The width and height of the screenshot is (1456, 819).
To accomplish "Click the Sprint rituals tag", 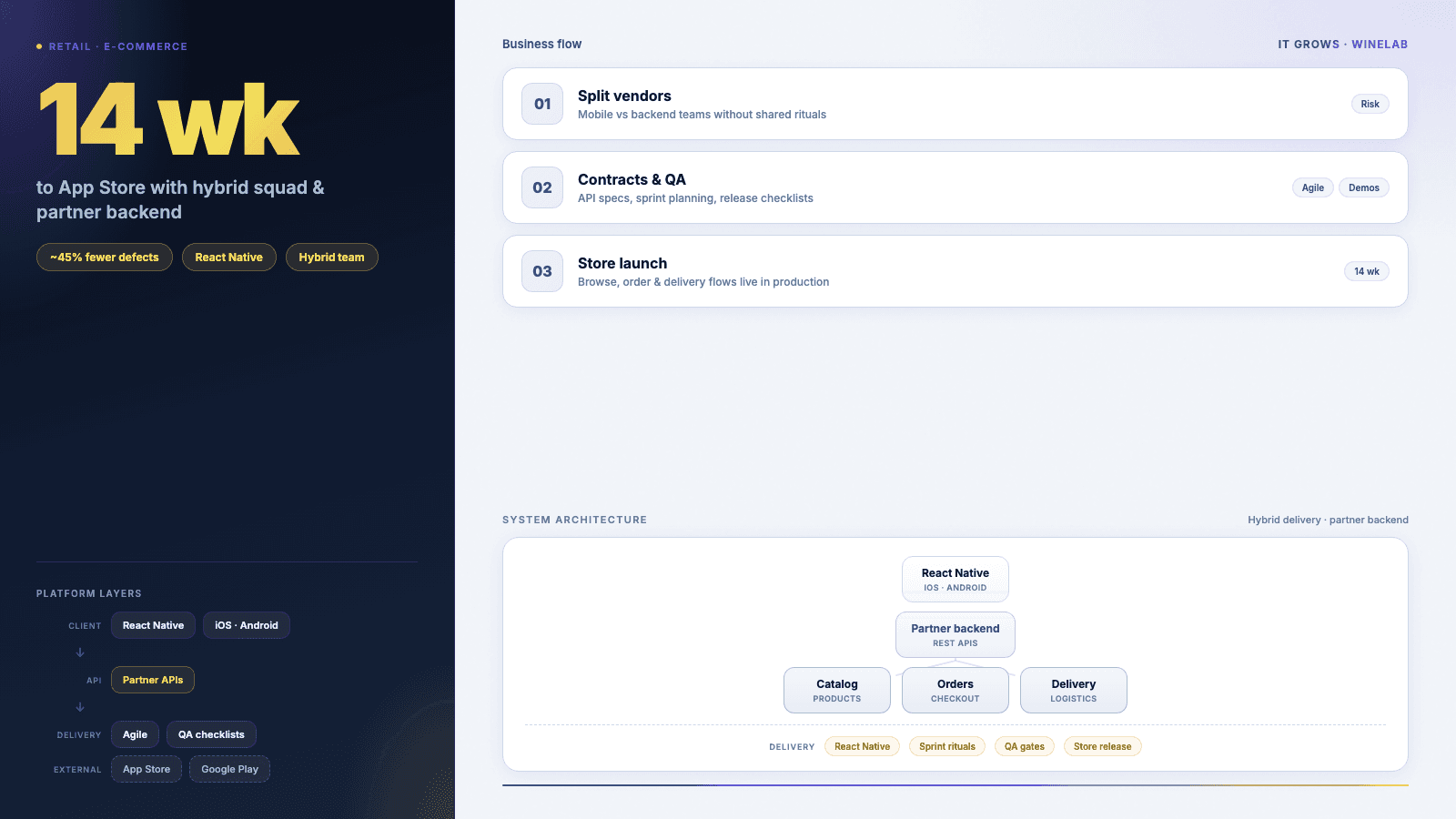I will point(947,746).
